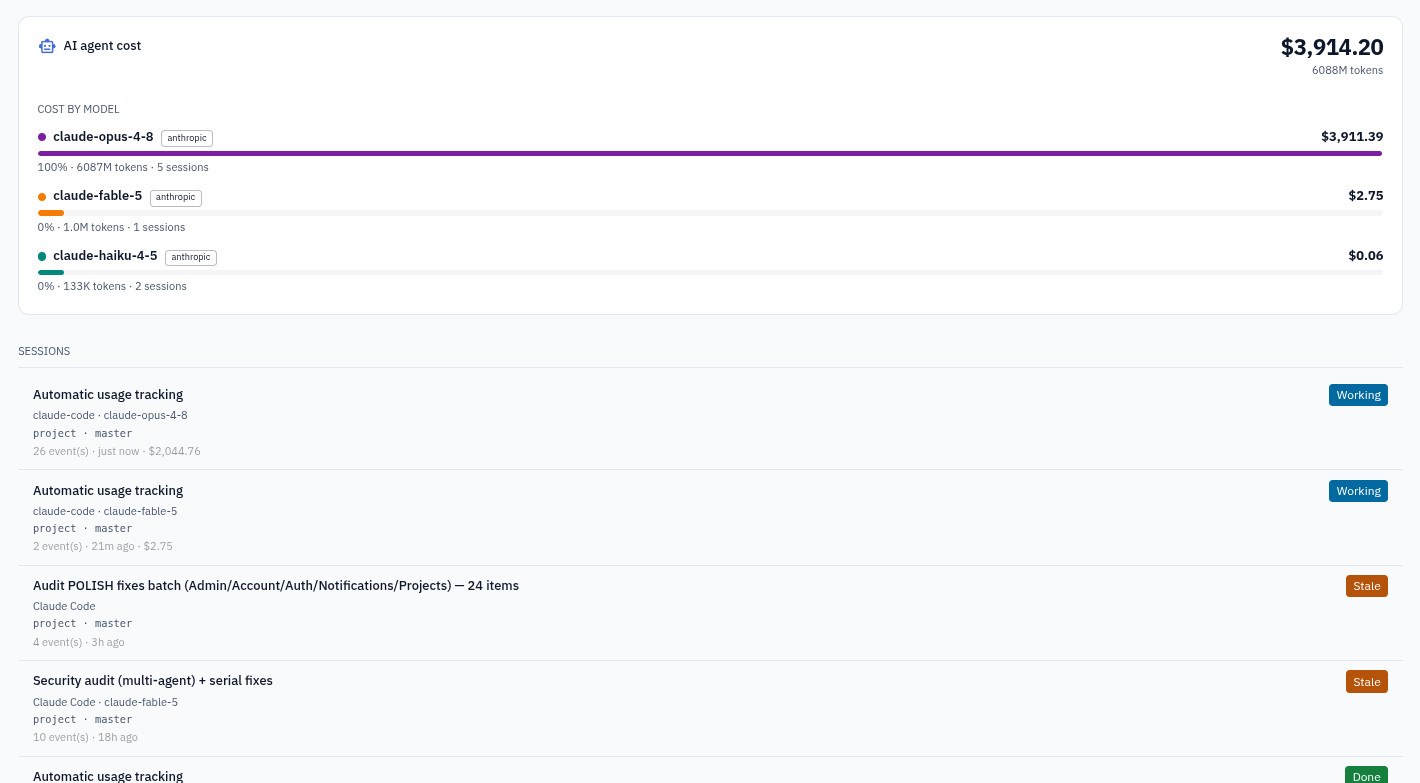1420x783 pixels.
Task: Open Automatic usage tracking session using claude-opus-4-8
Action: tap(710, 420)
